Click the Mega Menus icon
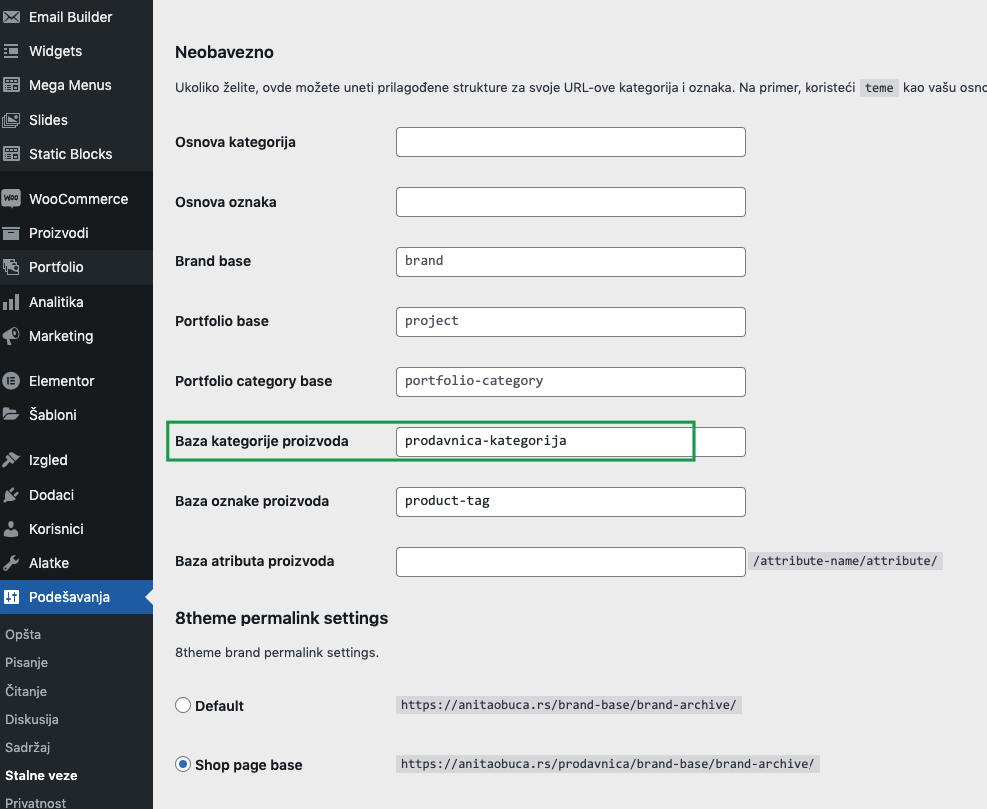 (11, 85)
